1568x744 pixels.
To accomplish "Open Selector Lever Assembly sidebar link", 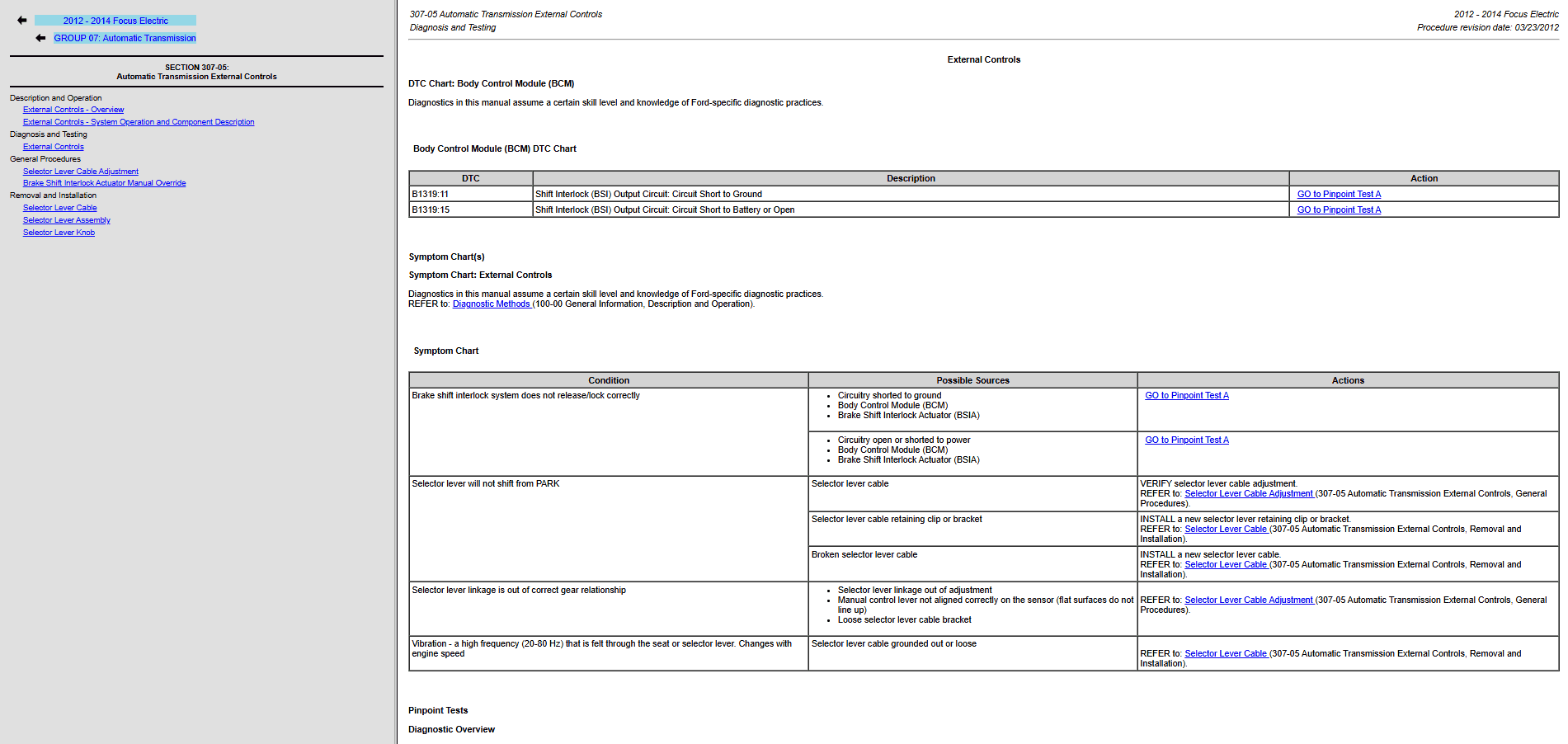I will pos(67,220).
